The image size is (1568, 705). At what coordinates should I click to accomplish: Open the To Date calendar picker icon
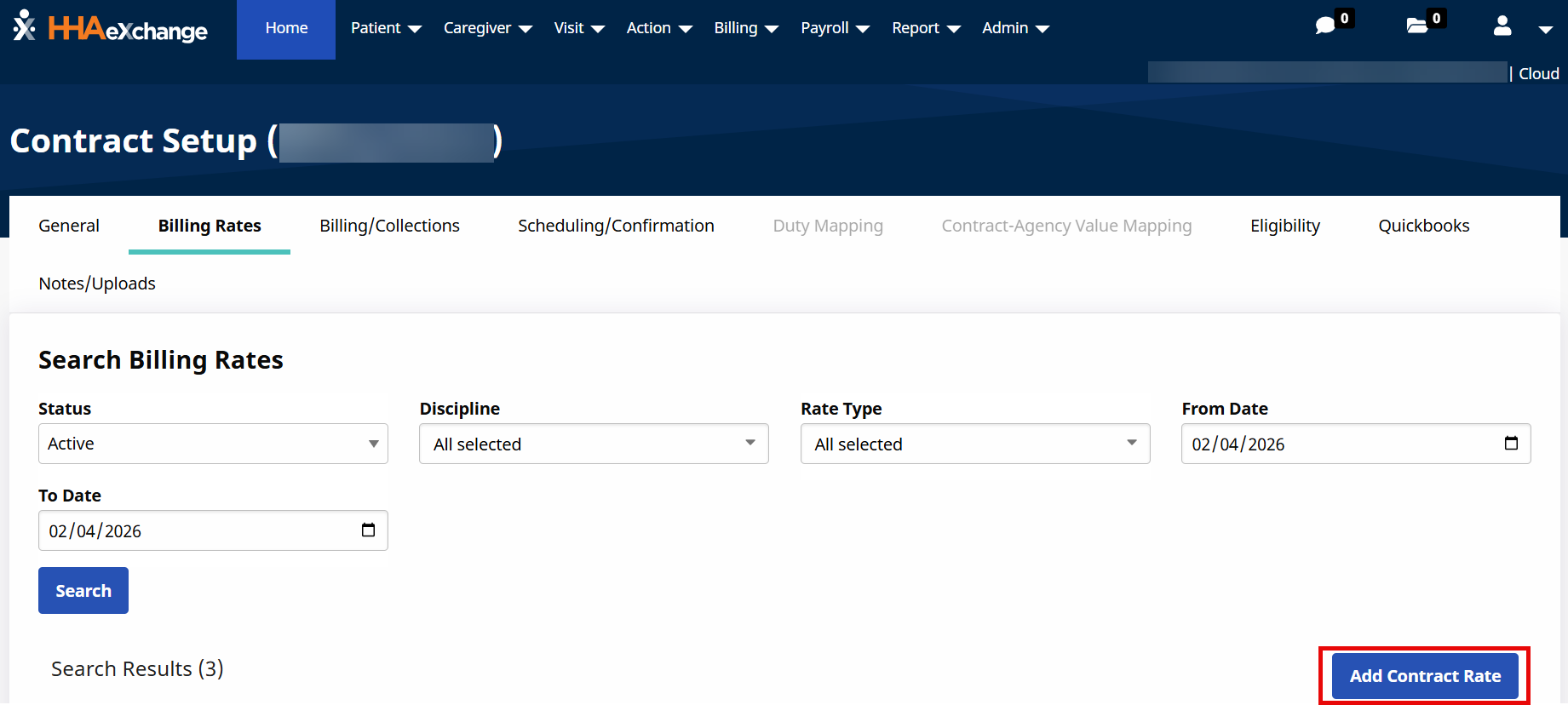pos(368,530)
